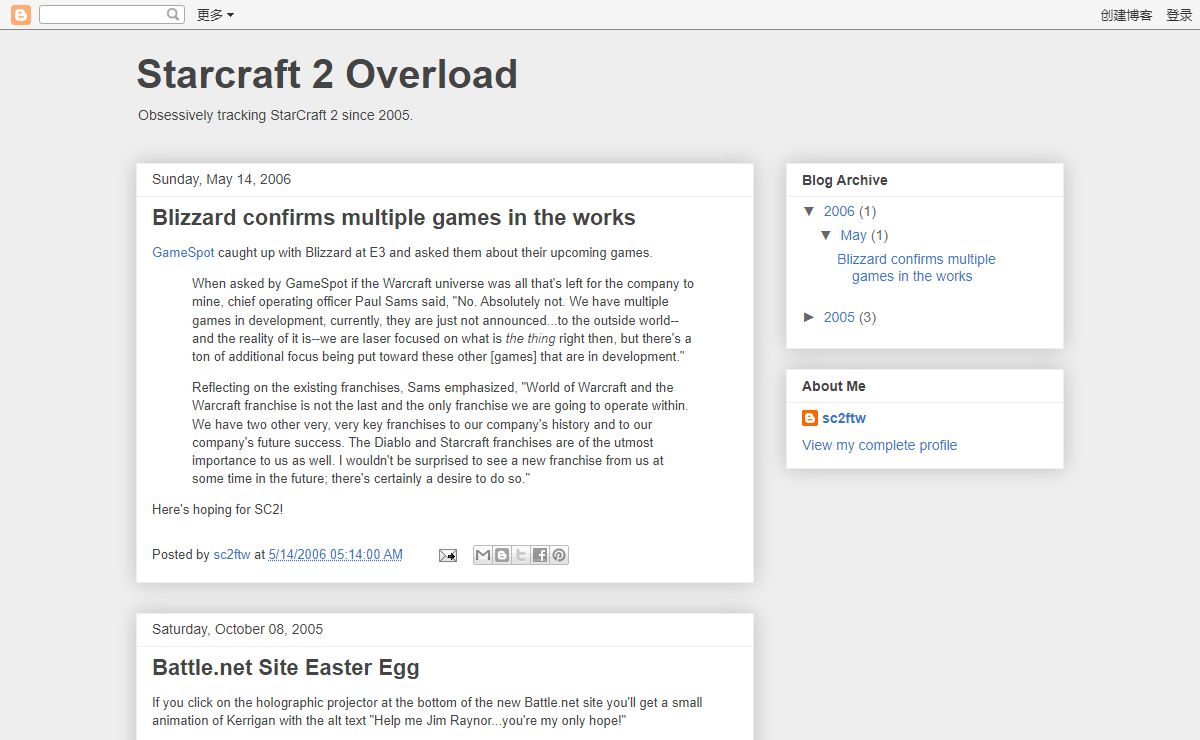The image size is (1200, 740).
Task: Click View my complete profile
Action: (879, 445)
